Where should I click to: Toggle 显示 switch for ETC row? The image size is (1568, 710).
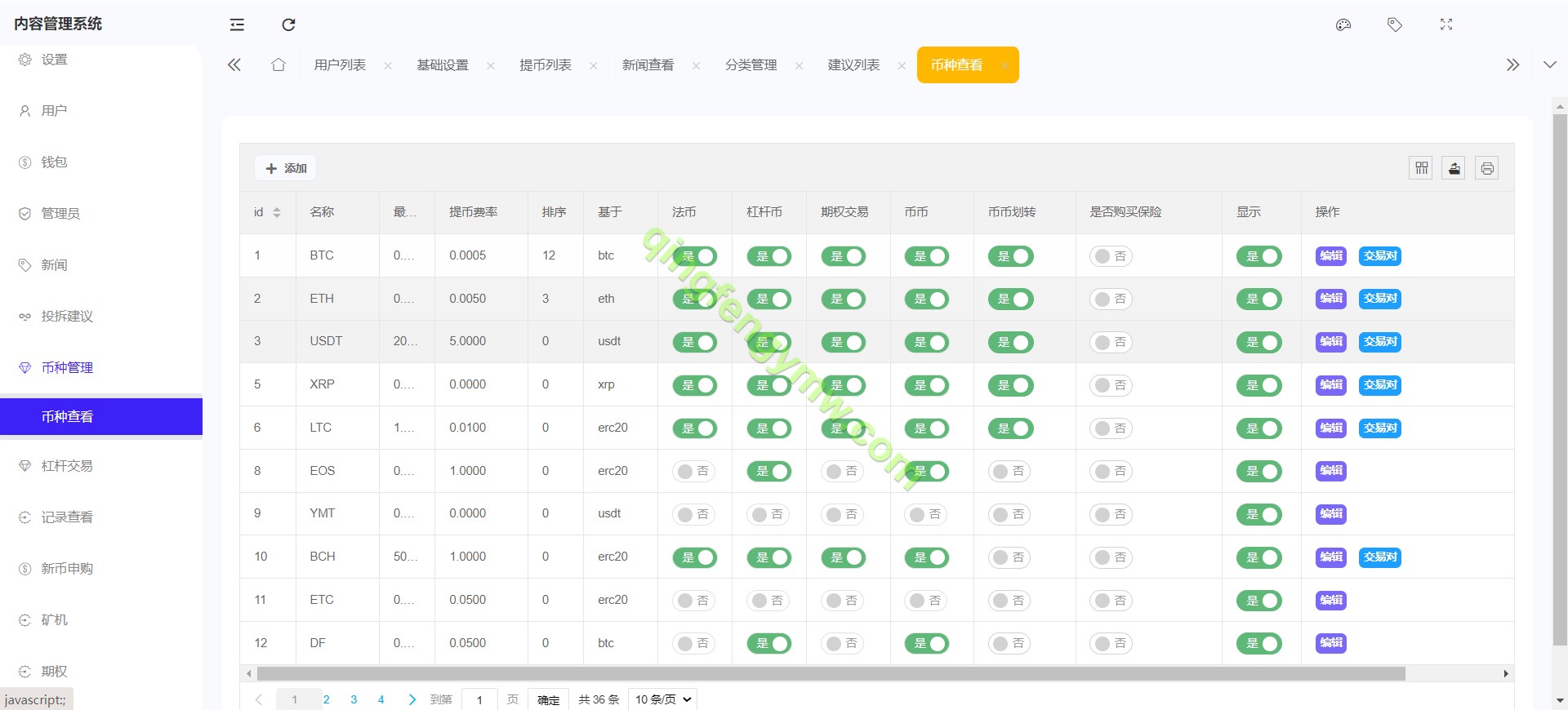coord(1258,601)
